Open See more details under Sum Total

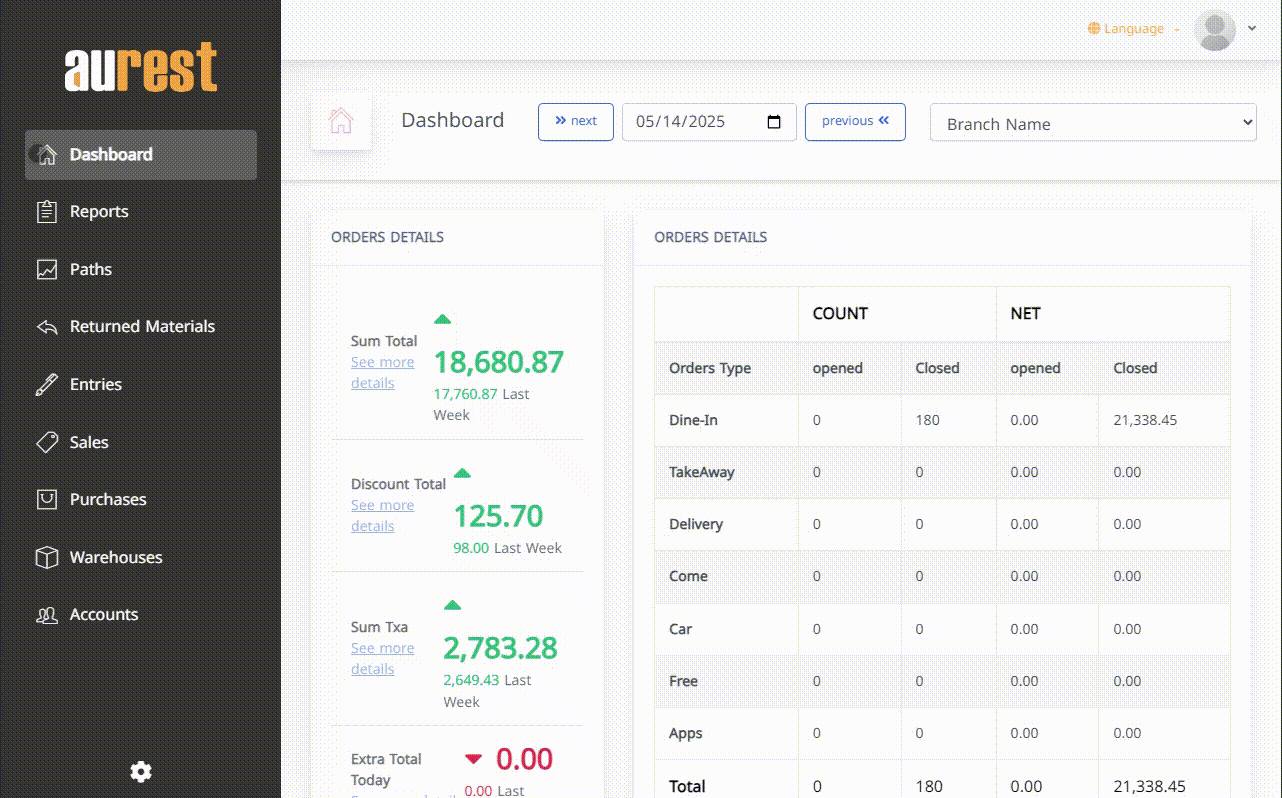pos(382,372)
